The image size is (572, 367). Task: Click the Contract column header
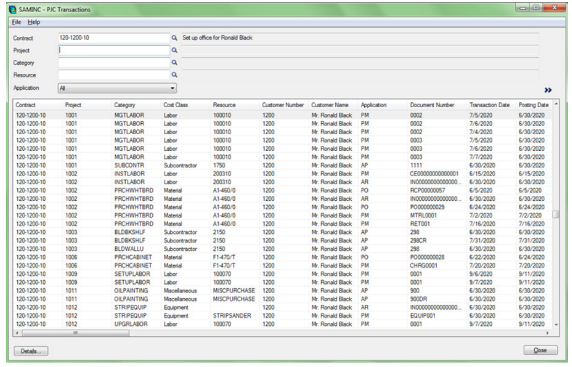[38, 105]
